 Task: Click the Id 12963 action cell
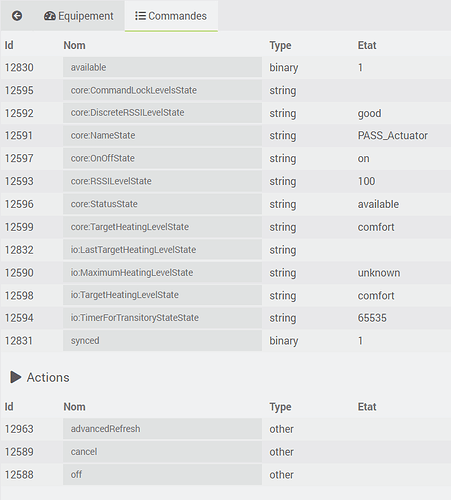tap(19, 429)
